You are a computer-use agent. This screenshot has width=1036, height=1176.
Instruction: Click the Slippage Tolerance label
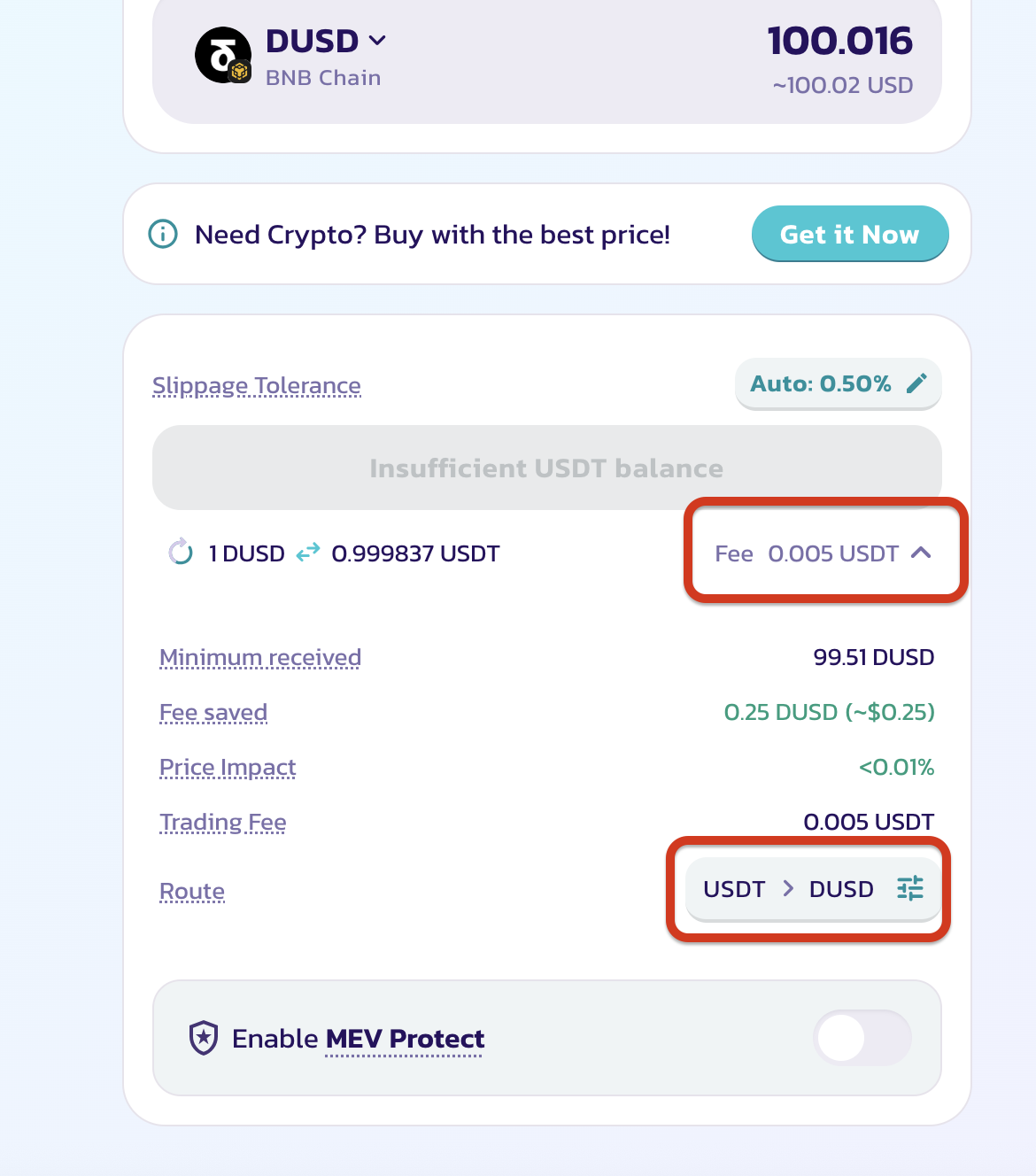point(257,386)
